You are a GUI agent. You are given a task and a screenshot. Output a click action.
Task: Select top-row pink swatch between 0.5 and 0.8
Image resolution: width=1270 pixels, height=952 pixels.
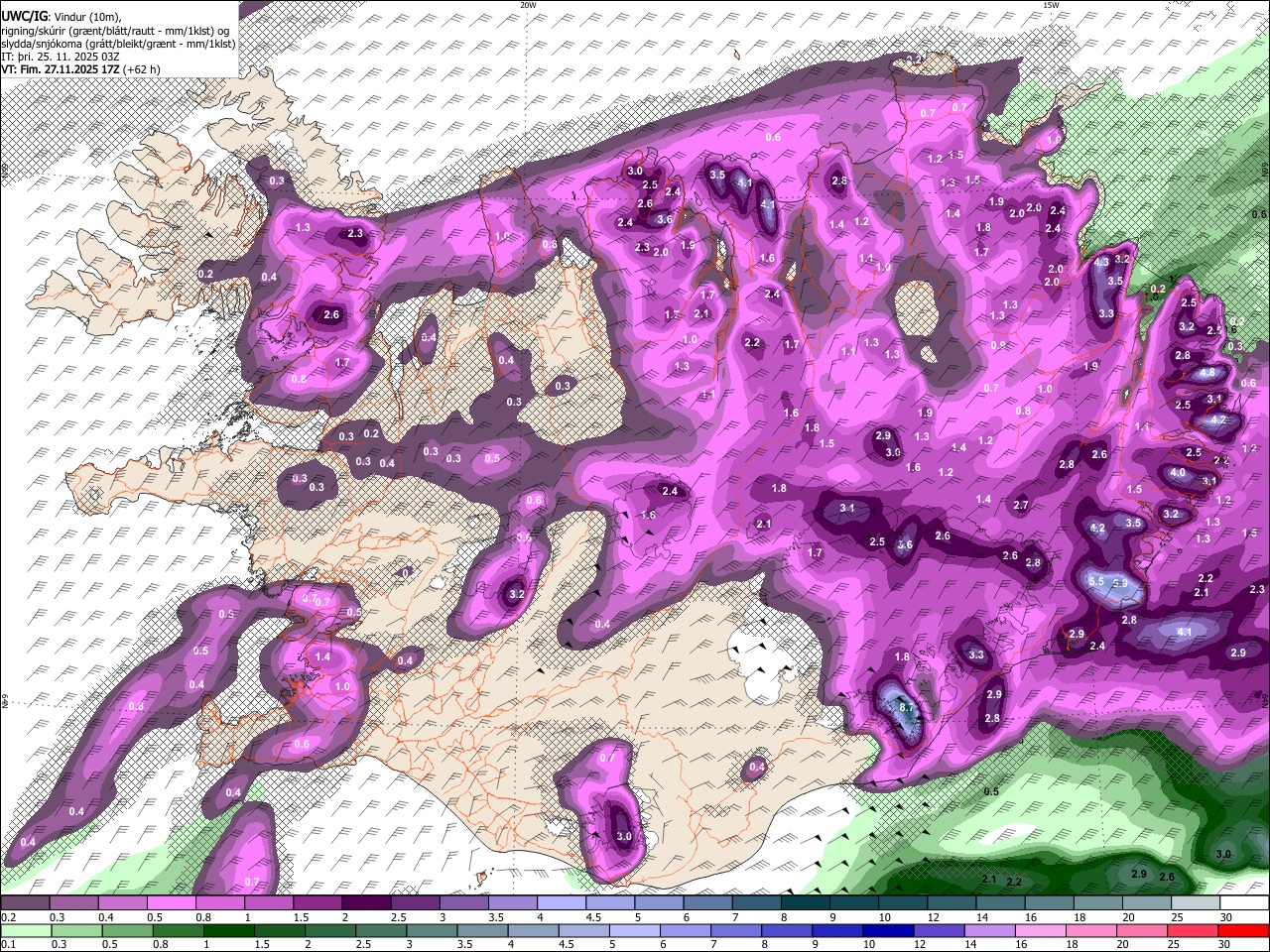pyautogui.click(x=173, y=903)
